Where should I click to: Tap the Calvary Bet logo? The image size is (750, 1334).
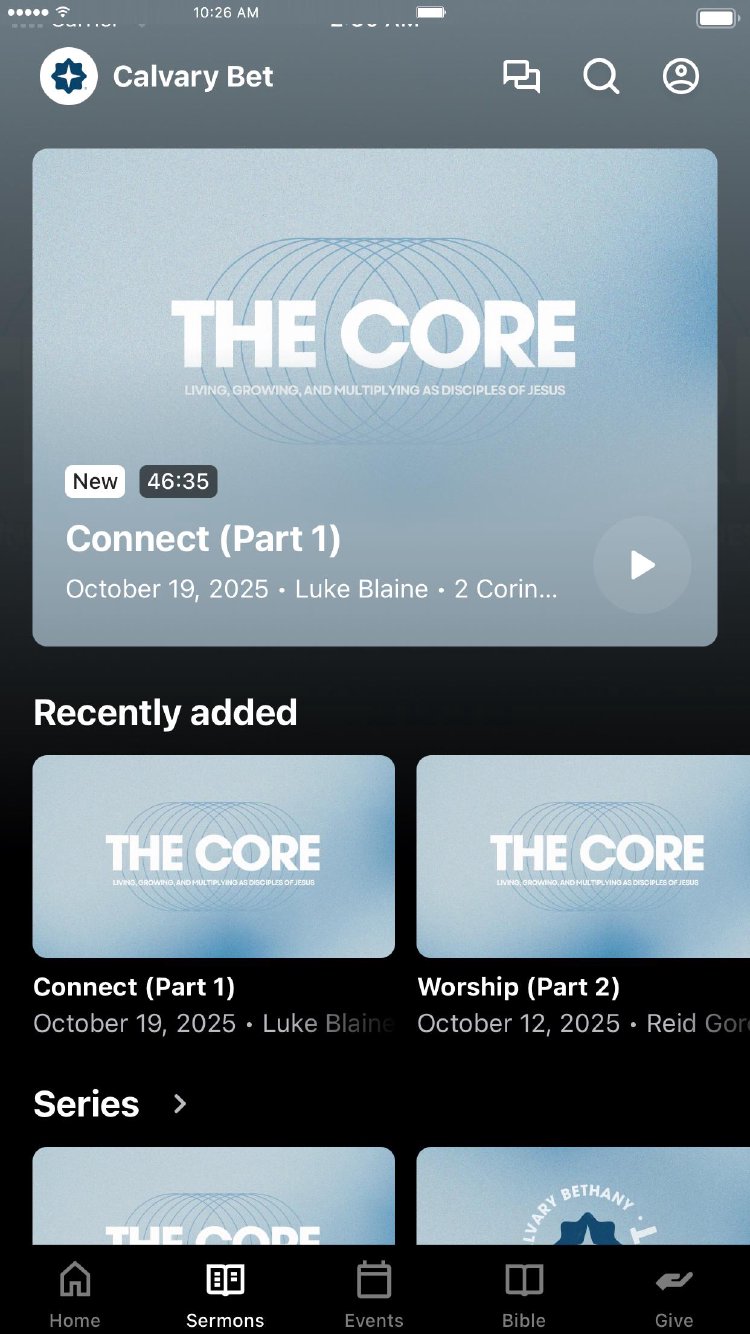click(x=69, y=77)
